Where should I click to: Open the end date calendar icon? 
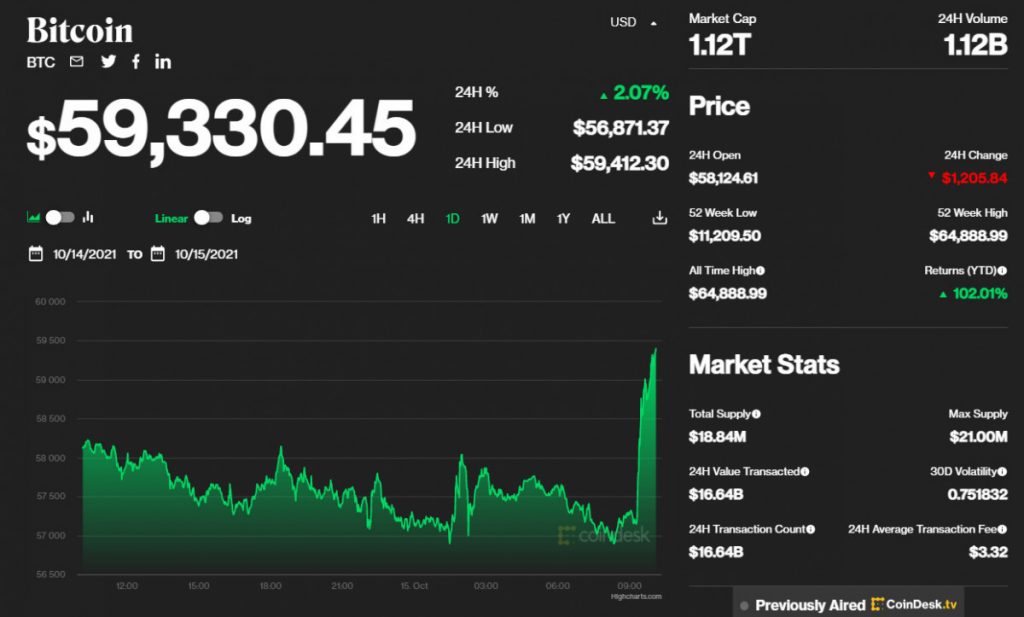tap(158, 254)
